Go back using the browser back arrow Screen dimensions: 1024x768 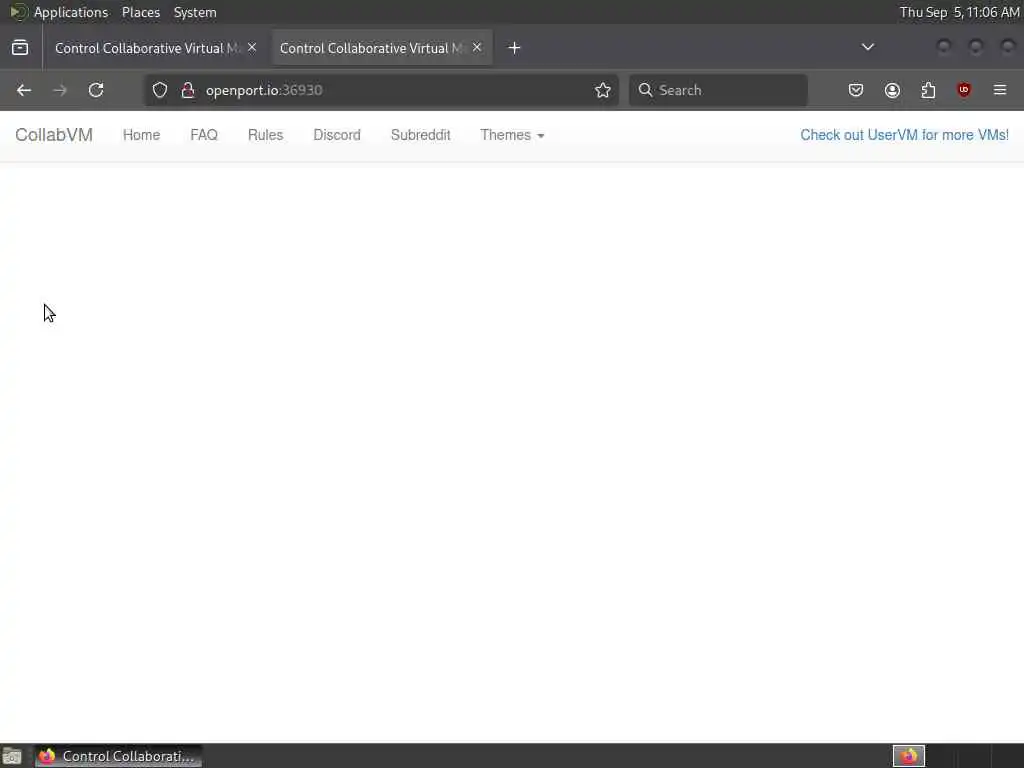click(24, 90)
